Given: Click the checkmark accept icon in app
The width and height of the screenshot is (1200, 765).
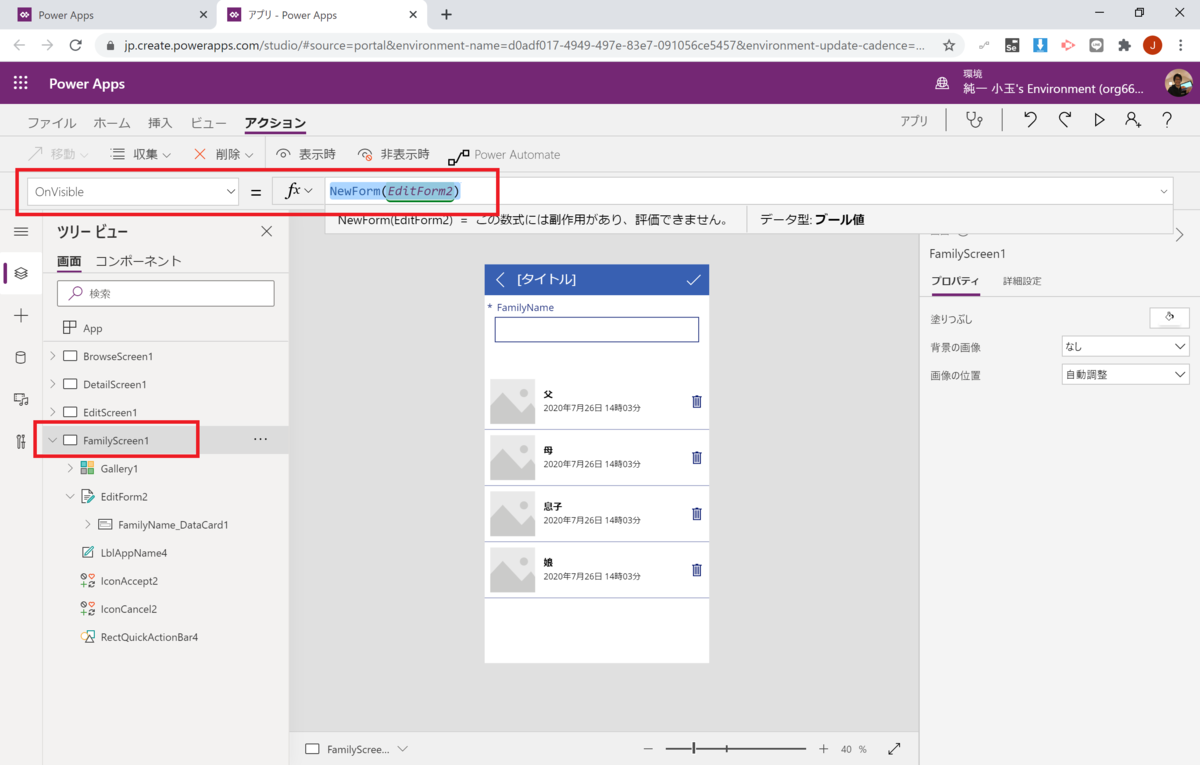Looking at the screenshot, I should coord(694,280).
